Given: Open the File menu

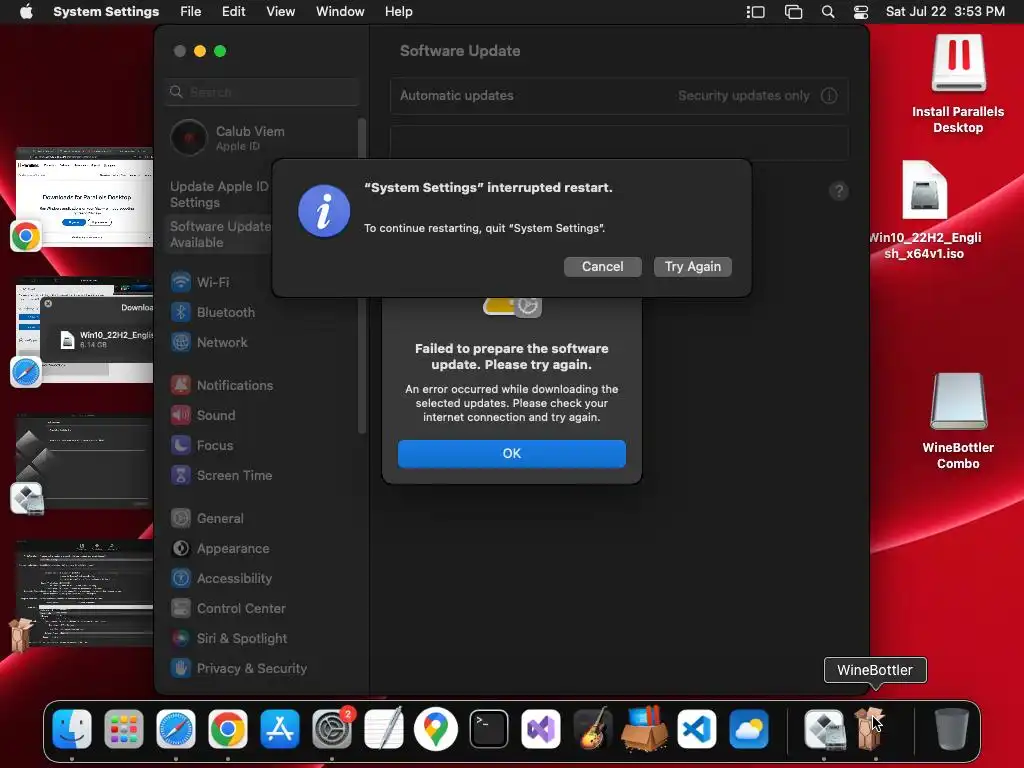Looking at the screenshot, I should (x=191, y=12).
